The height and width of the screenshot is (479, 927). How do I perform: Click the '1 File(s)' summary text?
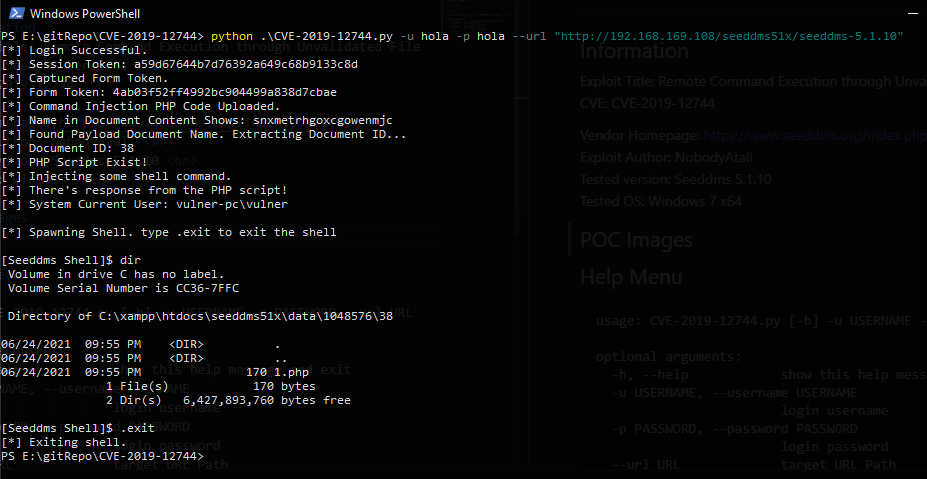click(x=137, y=387)
